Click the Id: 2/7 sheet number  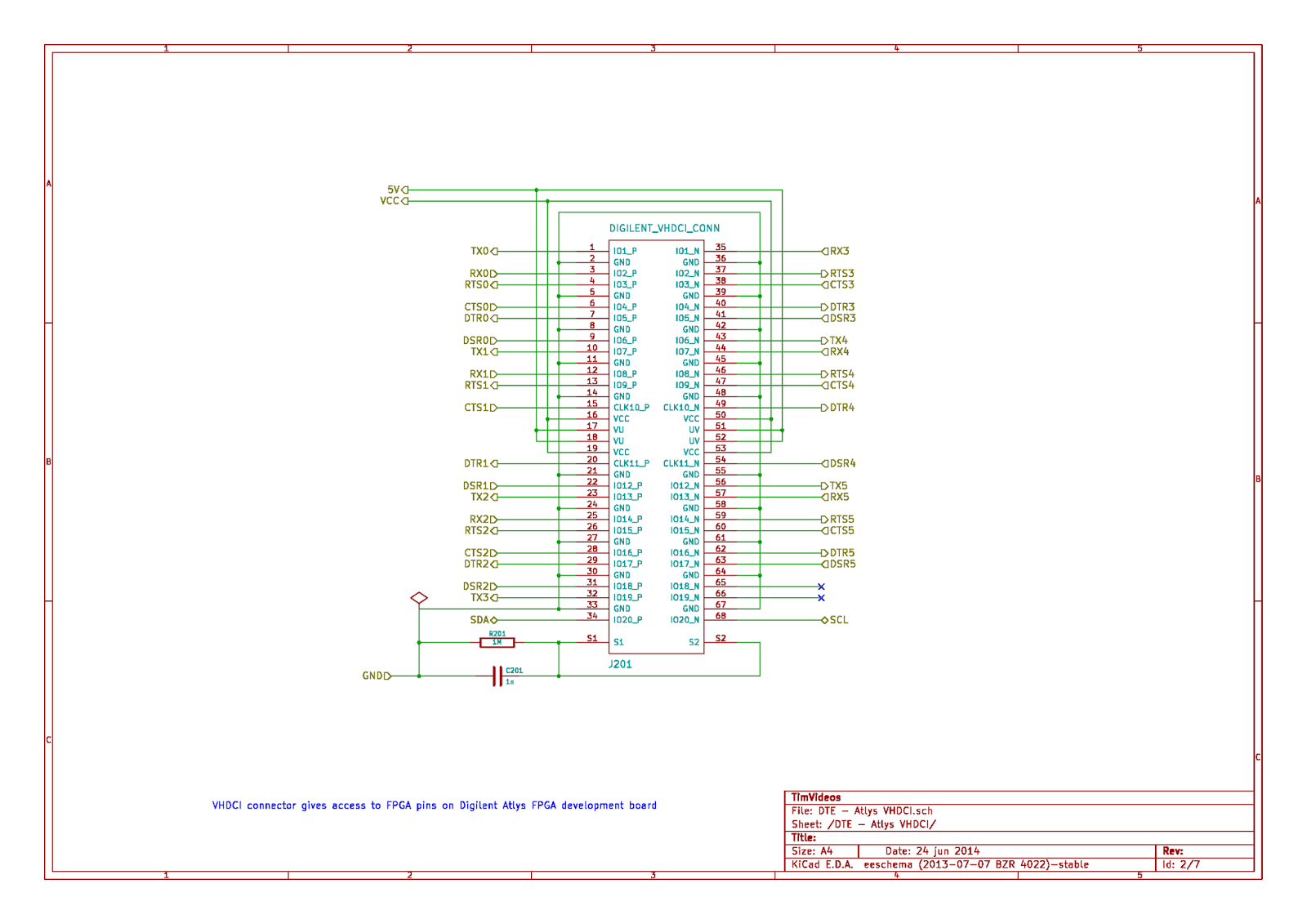1181,864
